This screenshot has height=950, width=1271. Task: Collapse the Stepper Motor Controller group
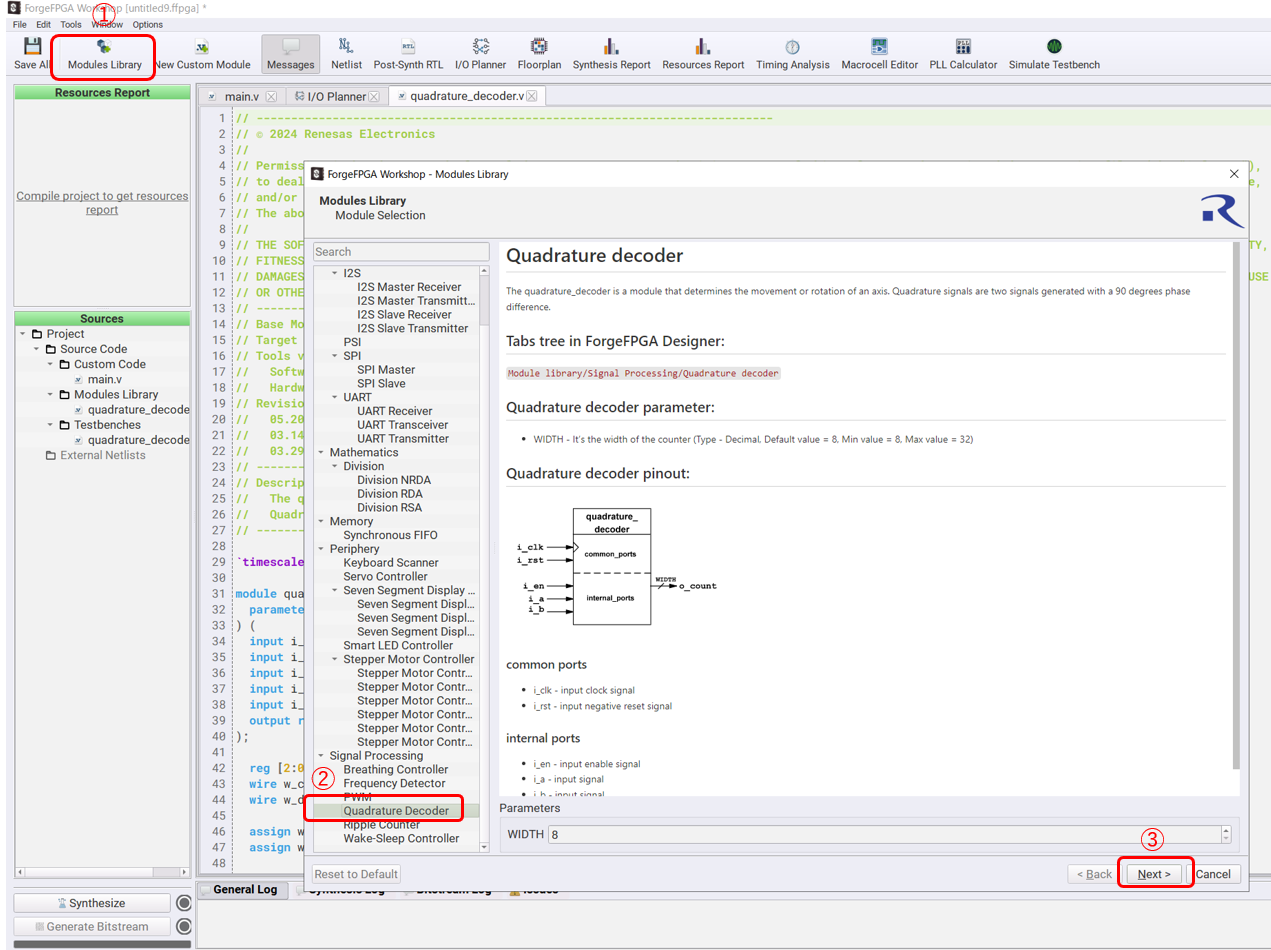point(335,659)
